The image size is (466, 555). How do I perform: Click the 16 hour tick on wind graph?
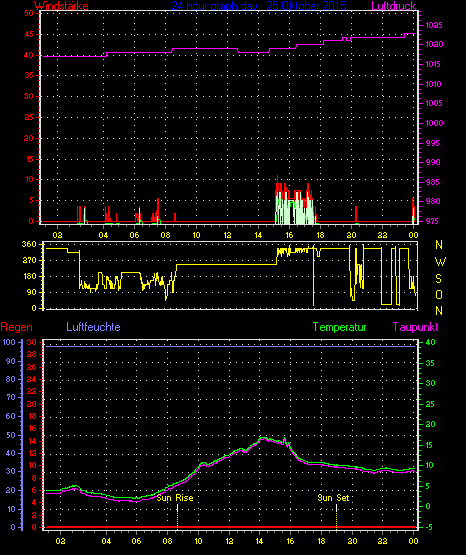[289, 235]
